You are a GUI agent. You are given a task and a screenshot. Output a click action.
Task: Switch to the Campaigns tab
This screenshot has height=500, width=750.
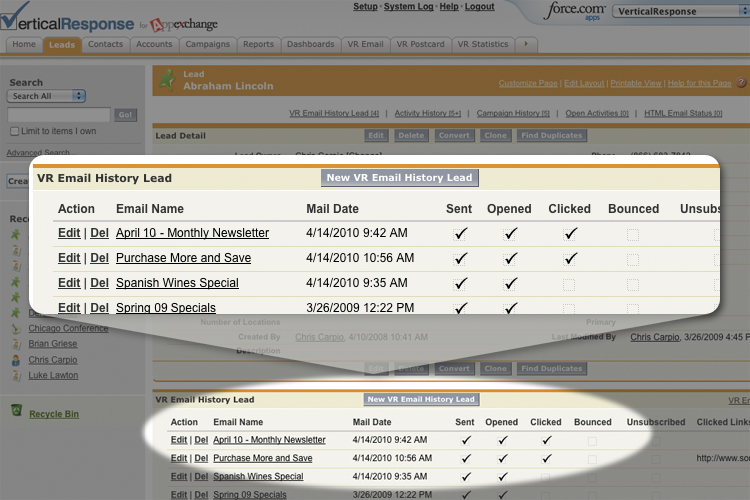pyautogui.click(x=207, y=44)
